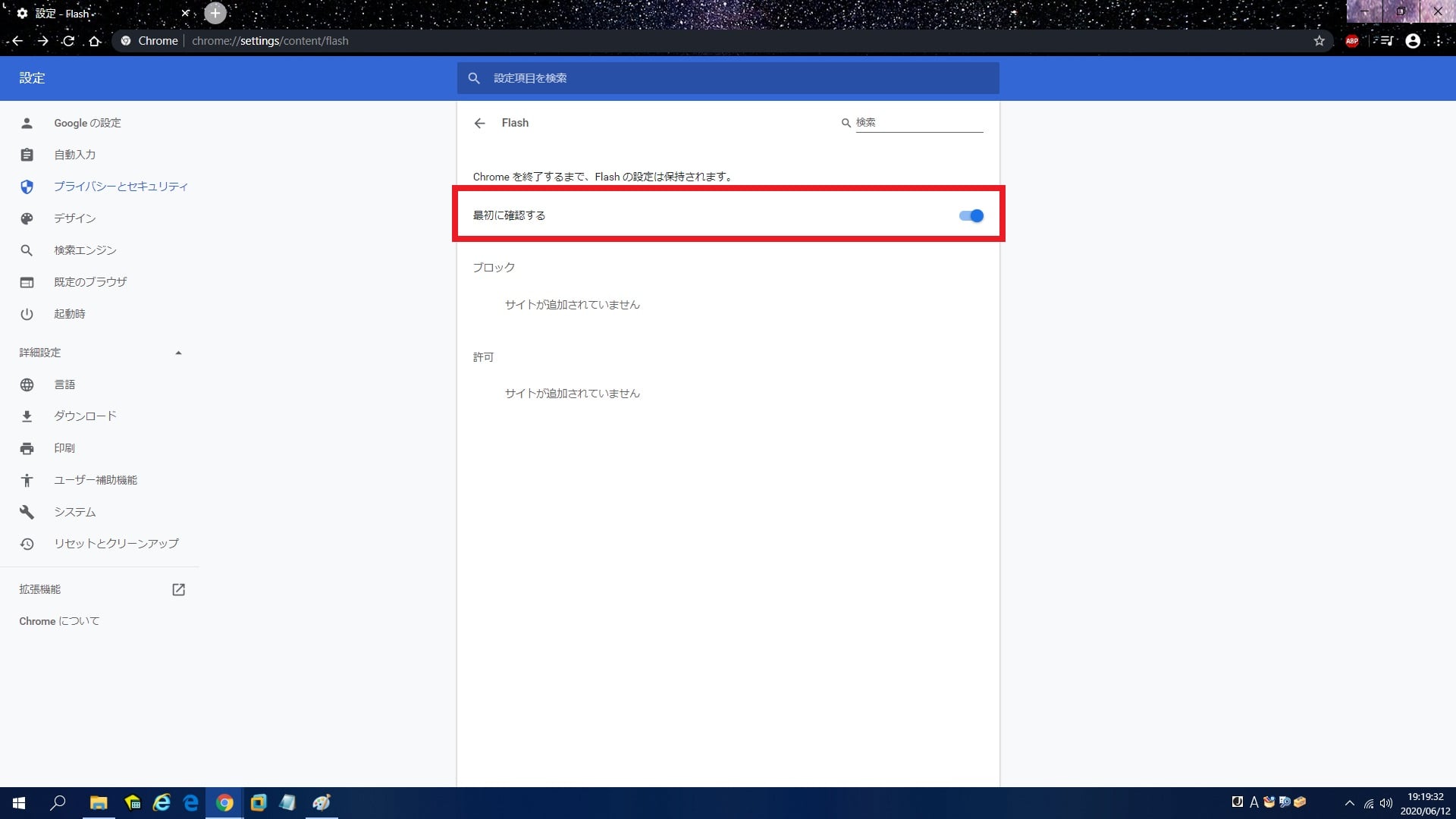The height and width of the screenshot is (819, 1456).
Task: Click the shield icon for privacy
Action: coord(27,187)
